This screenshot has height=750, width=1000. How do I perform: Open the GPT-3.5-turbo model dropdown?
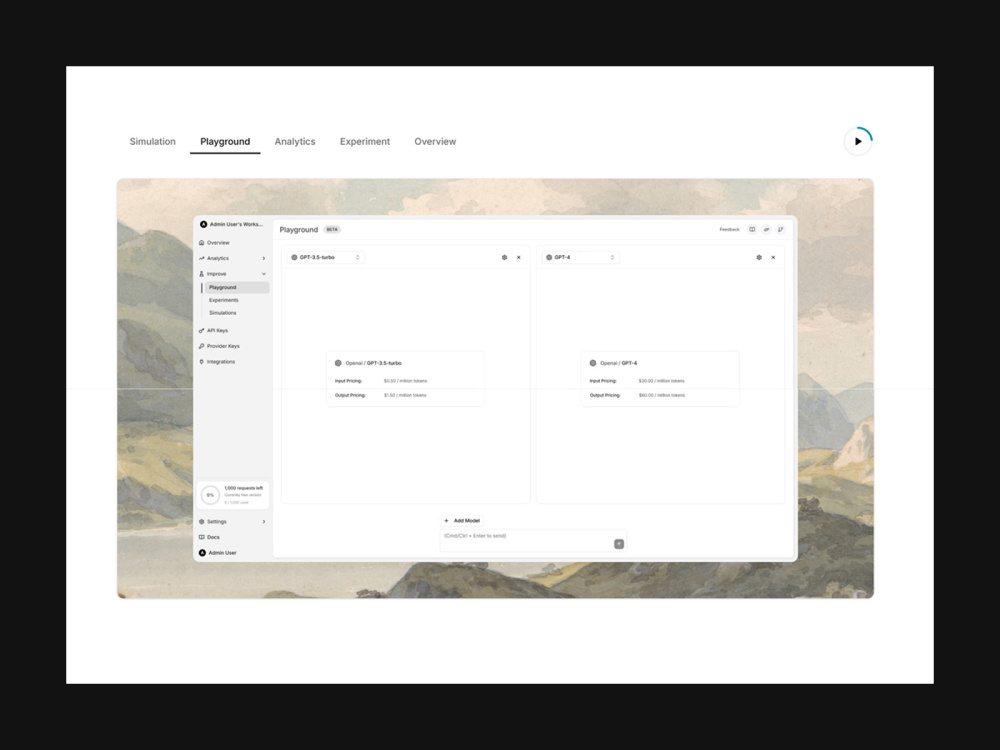(326, 258)
